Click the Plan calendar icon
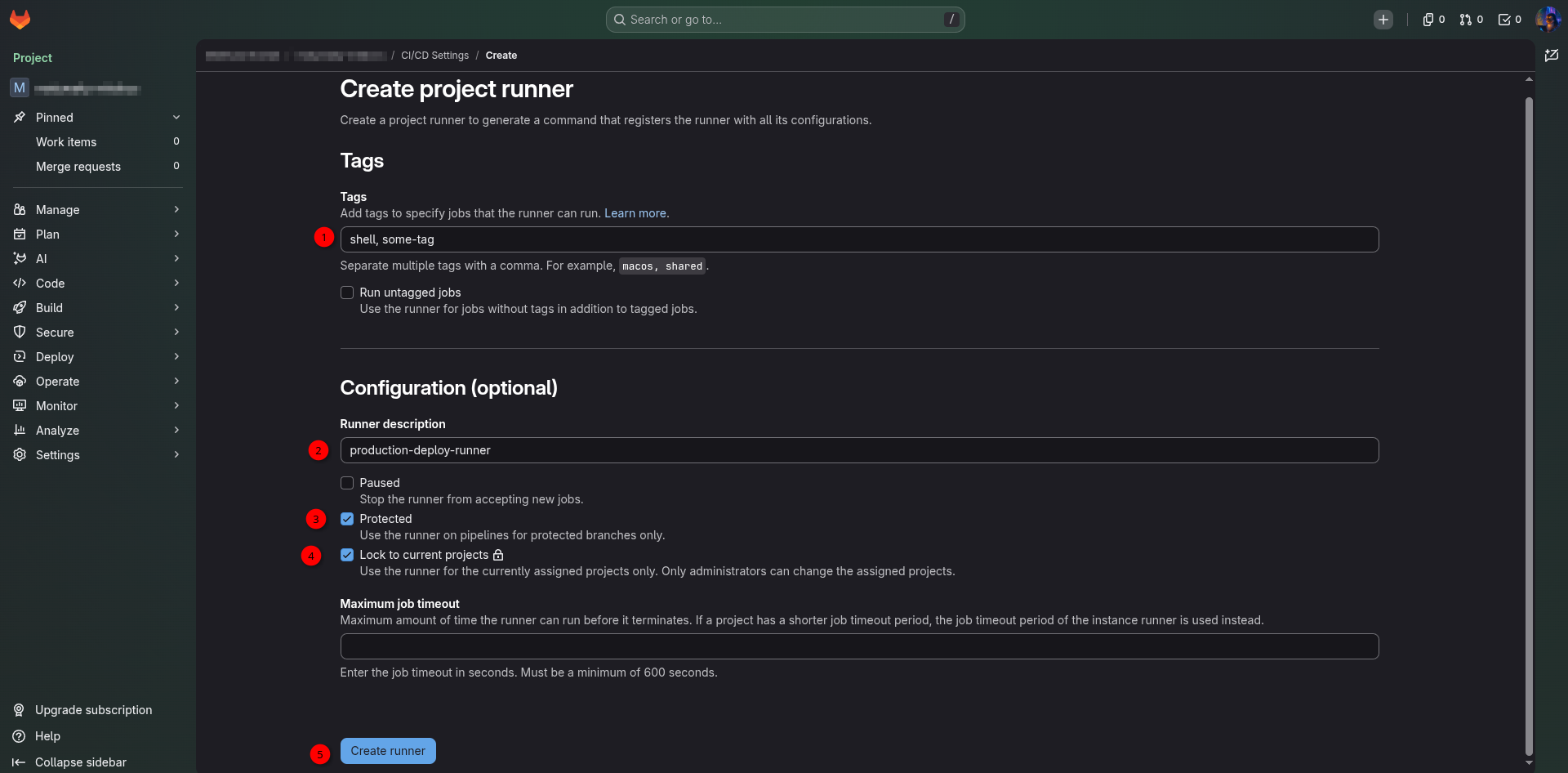 click(20, 235)
